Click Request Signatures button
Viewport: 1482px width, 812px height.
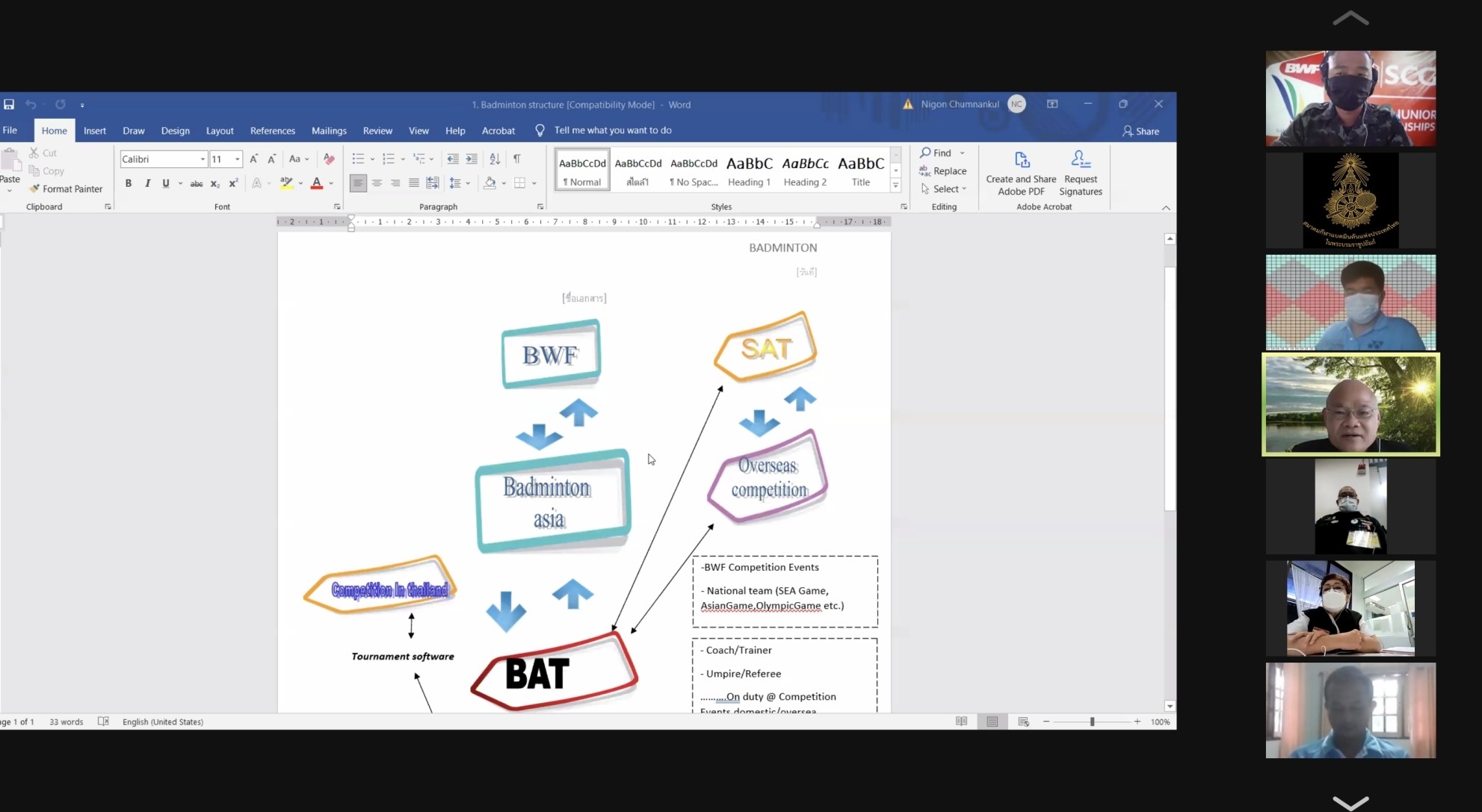pos(1081,175)
